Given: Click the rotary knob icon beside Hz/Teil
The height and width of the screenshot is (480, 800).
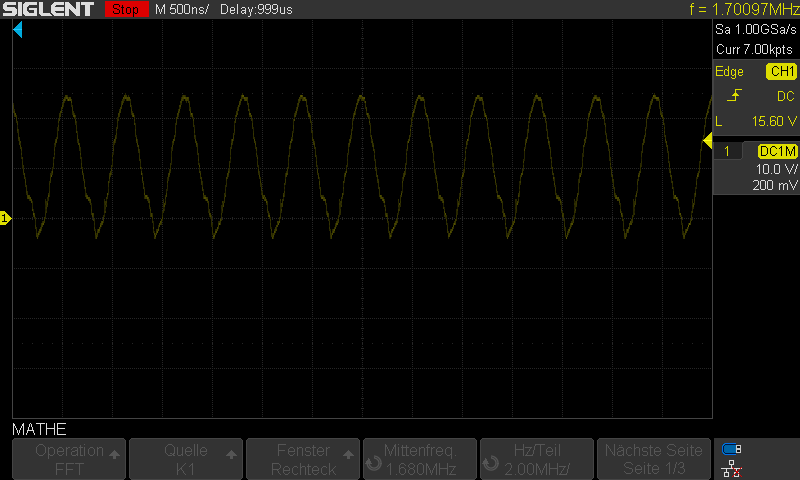Looking at the screenshot, I should (x=491, y=463).
